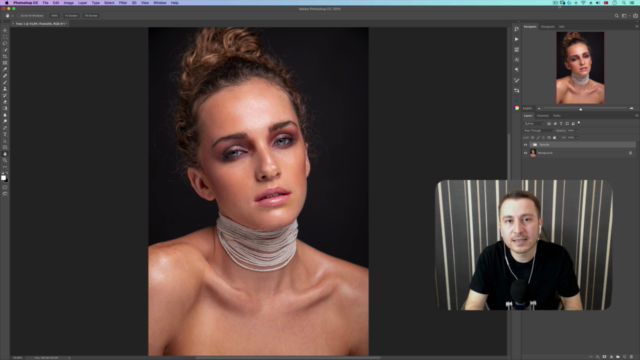Hide the Background layer
This screenshot has height=360, width=640.
coord(526,153)
